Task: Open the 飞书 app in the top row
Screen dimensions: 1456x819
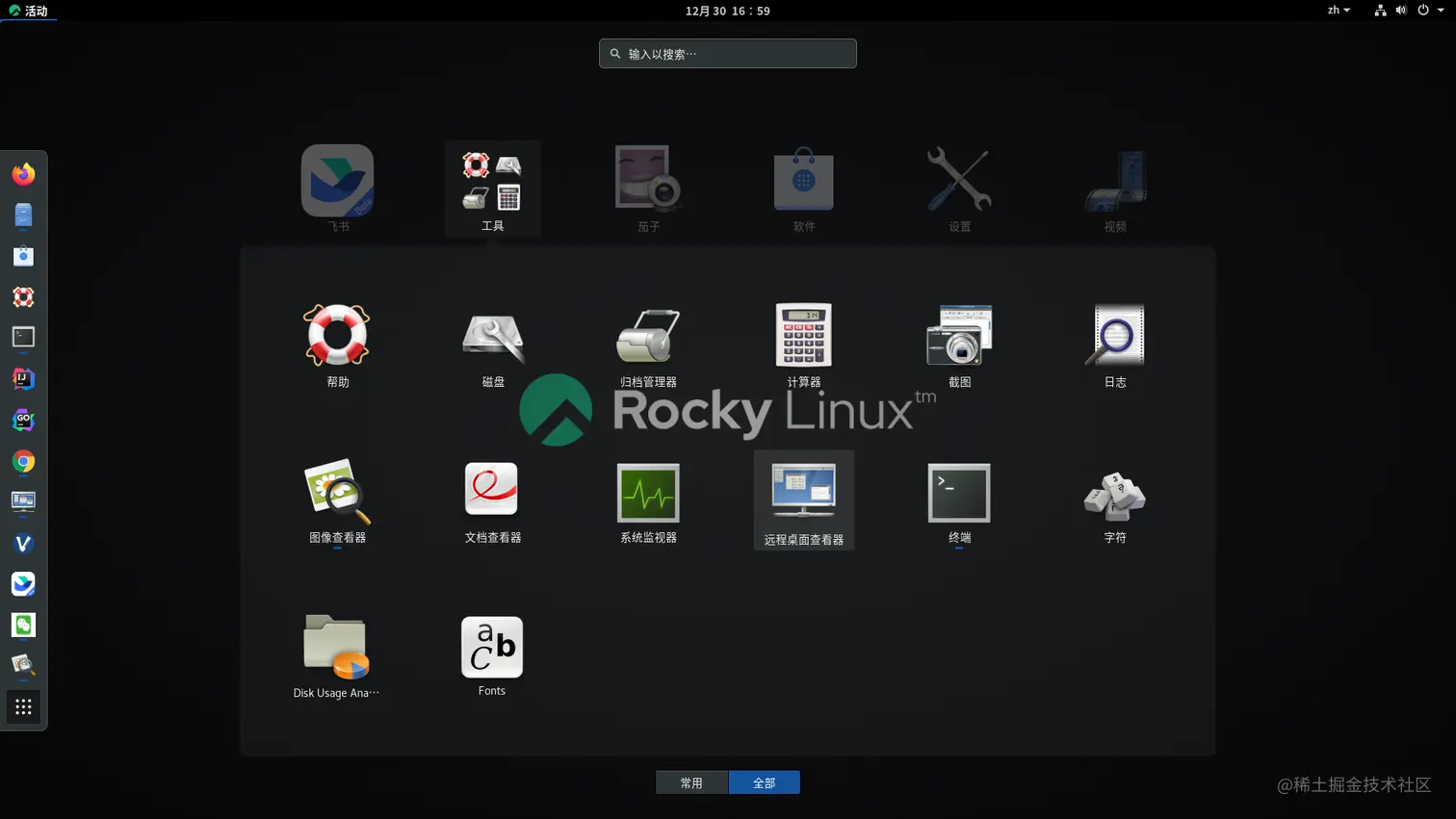Action: click(x=337, y=188)
